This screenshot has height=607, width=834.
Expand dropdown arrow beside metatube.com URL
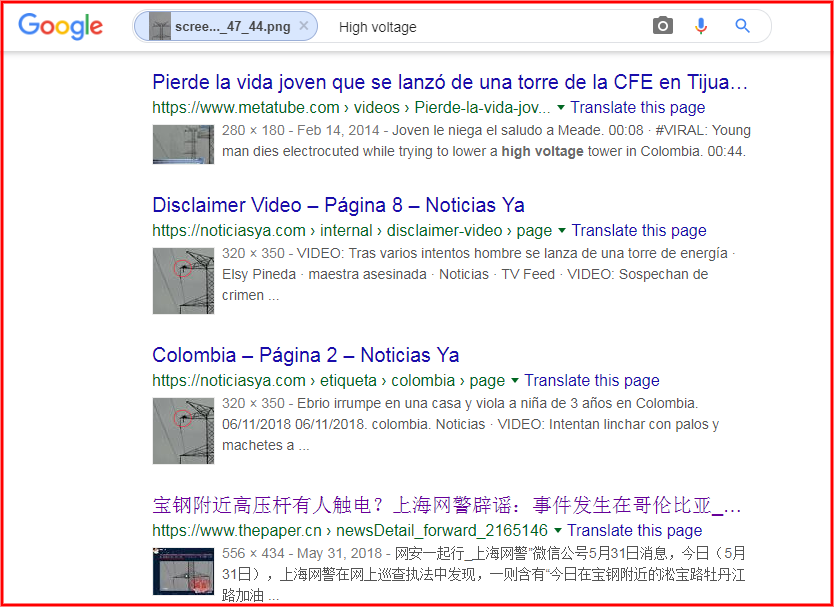point(561,108)
